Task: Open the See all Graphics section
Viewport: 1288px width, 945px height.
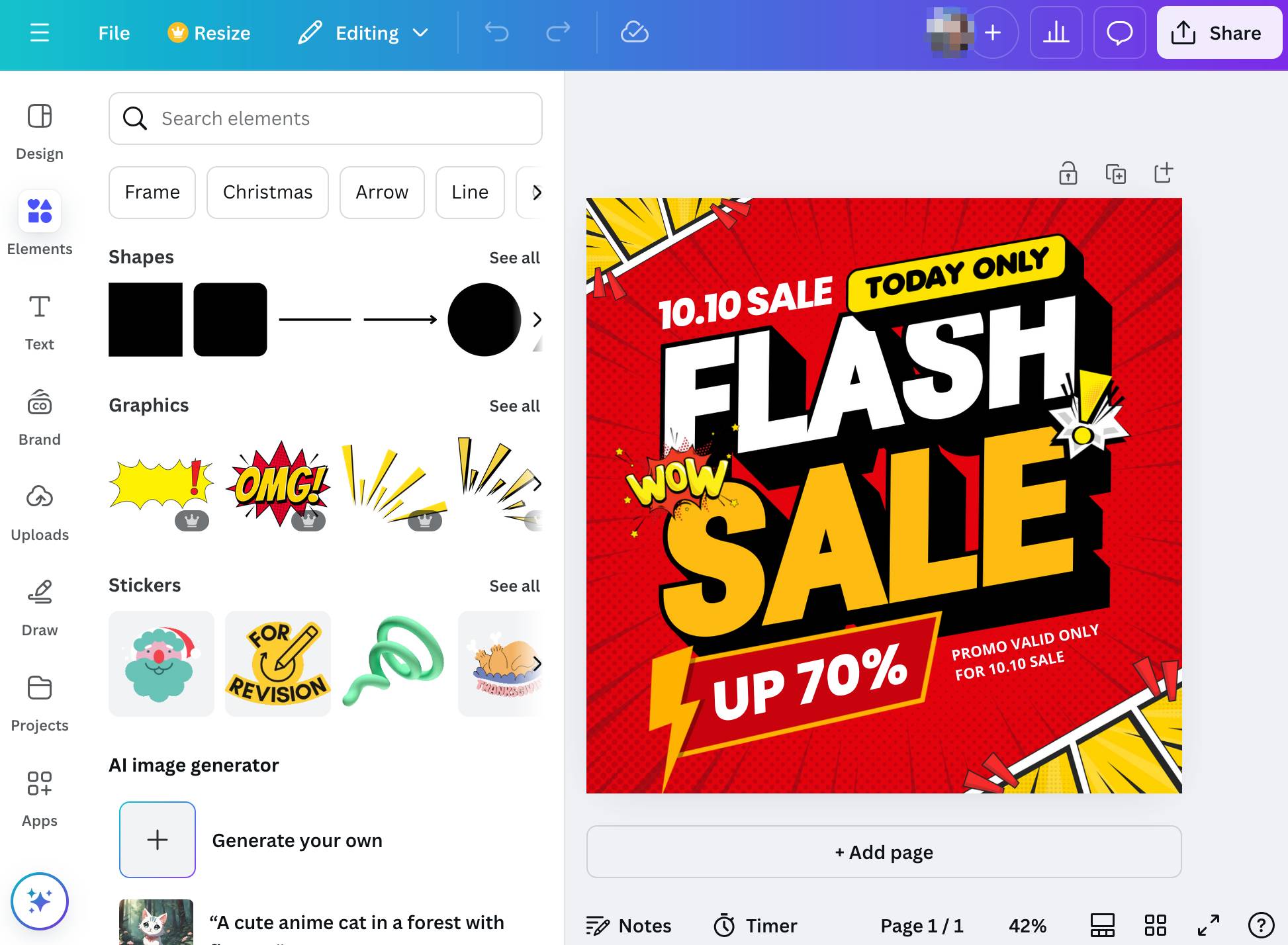Action: click(x=514, y=406)
